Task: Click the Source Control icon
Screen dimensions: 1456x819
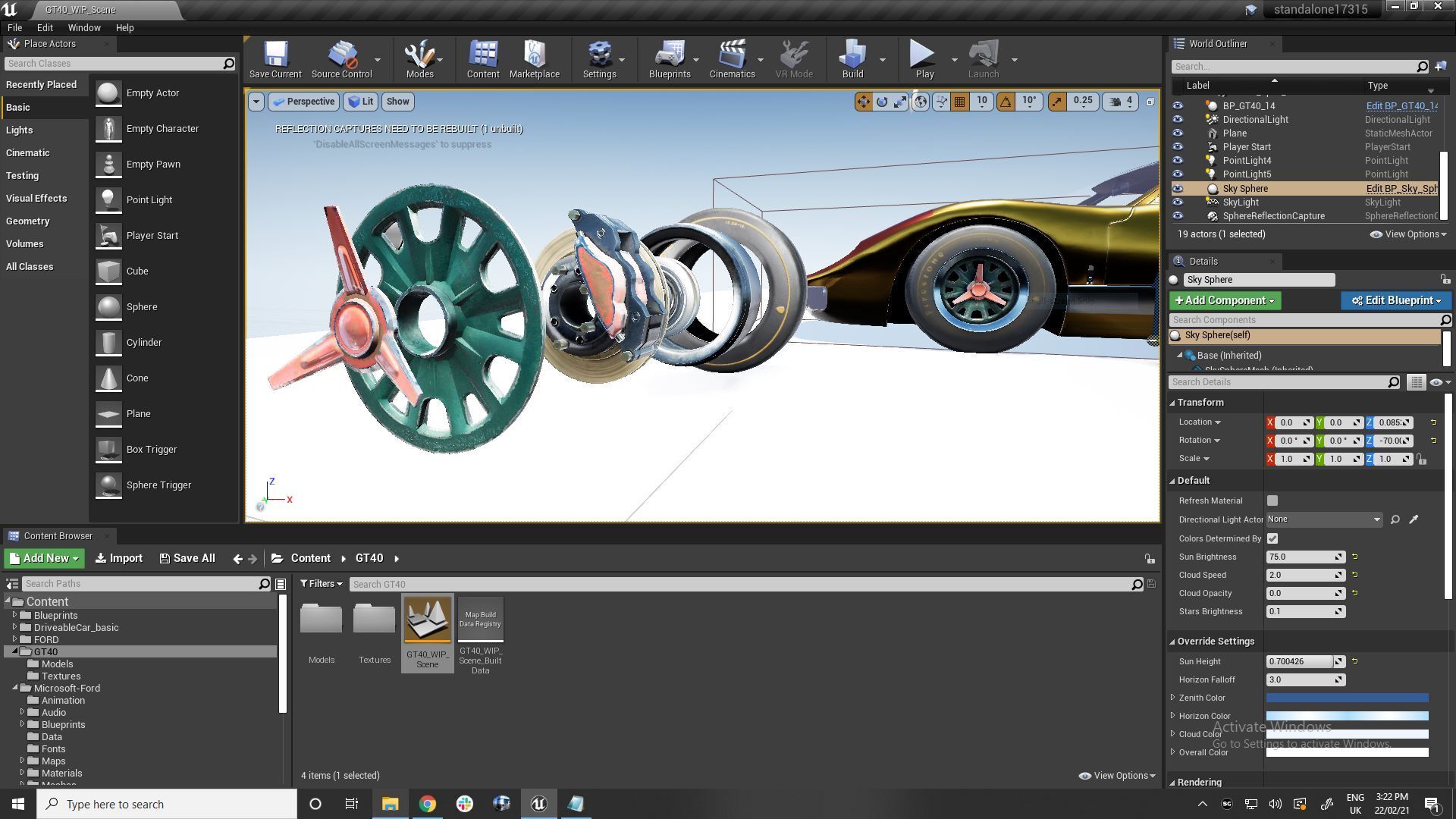Action: pyautogui.click(x=340, y=55)
